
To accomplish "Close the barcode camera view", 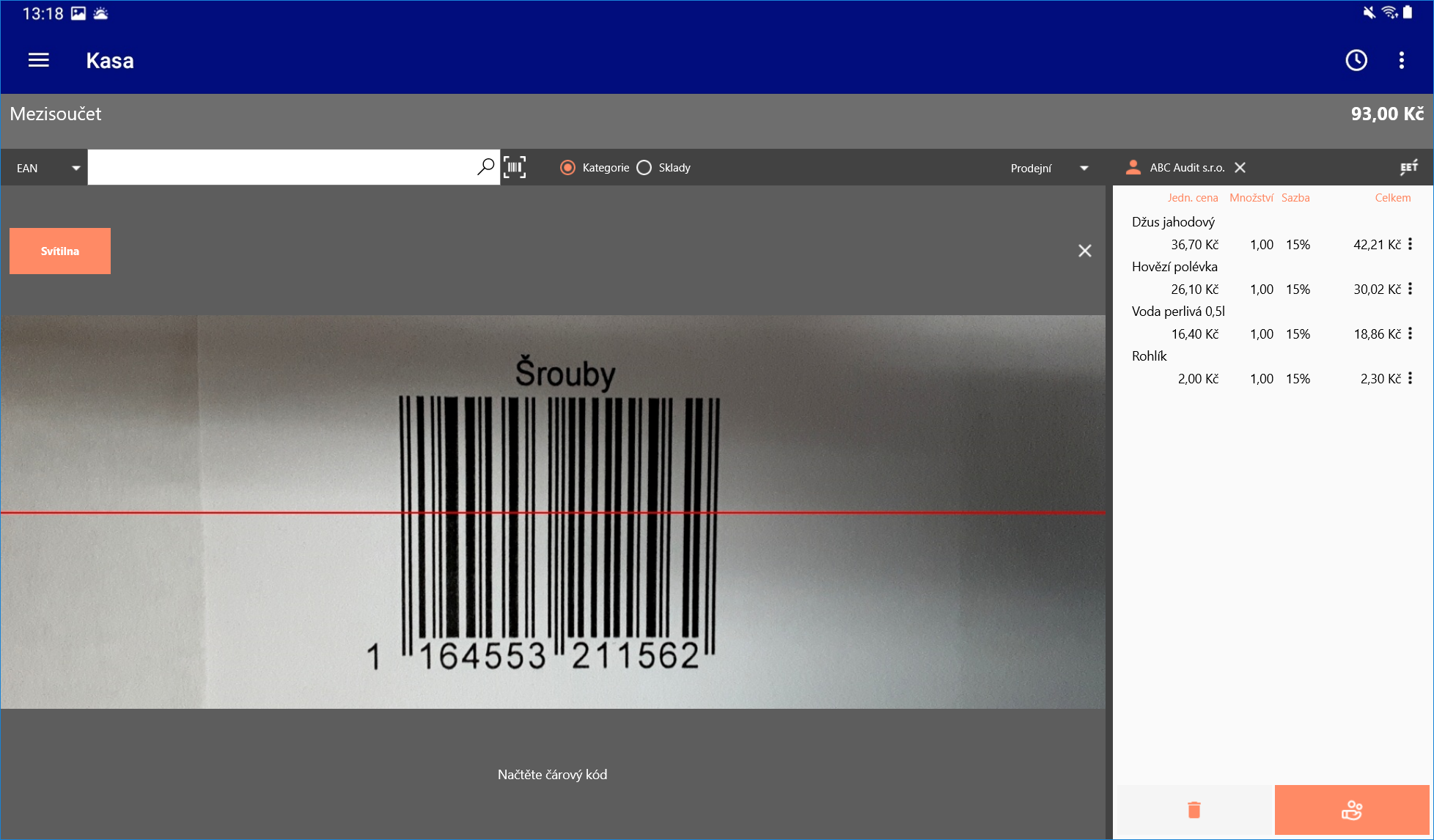I will point(1085,251).
